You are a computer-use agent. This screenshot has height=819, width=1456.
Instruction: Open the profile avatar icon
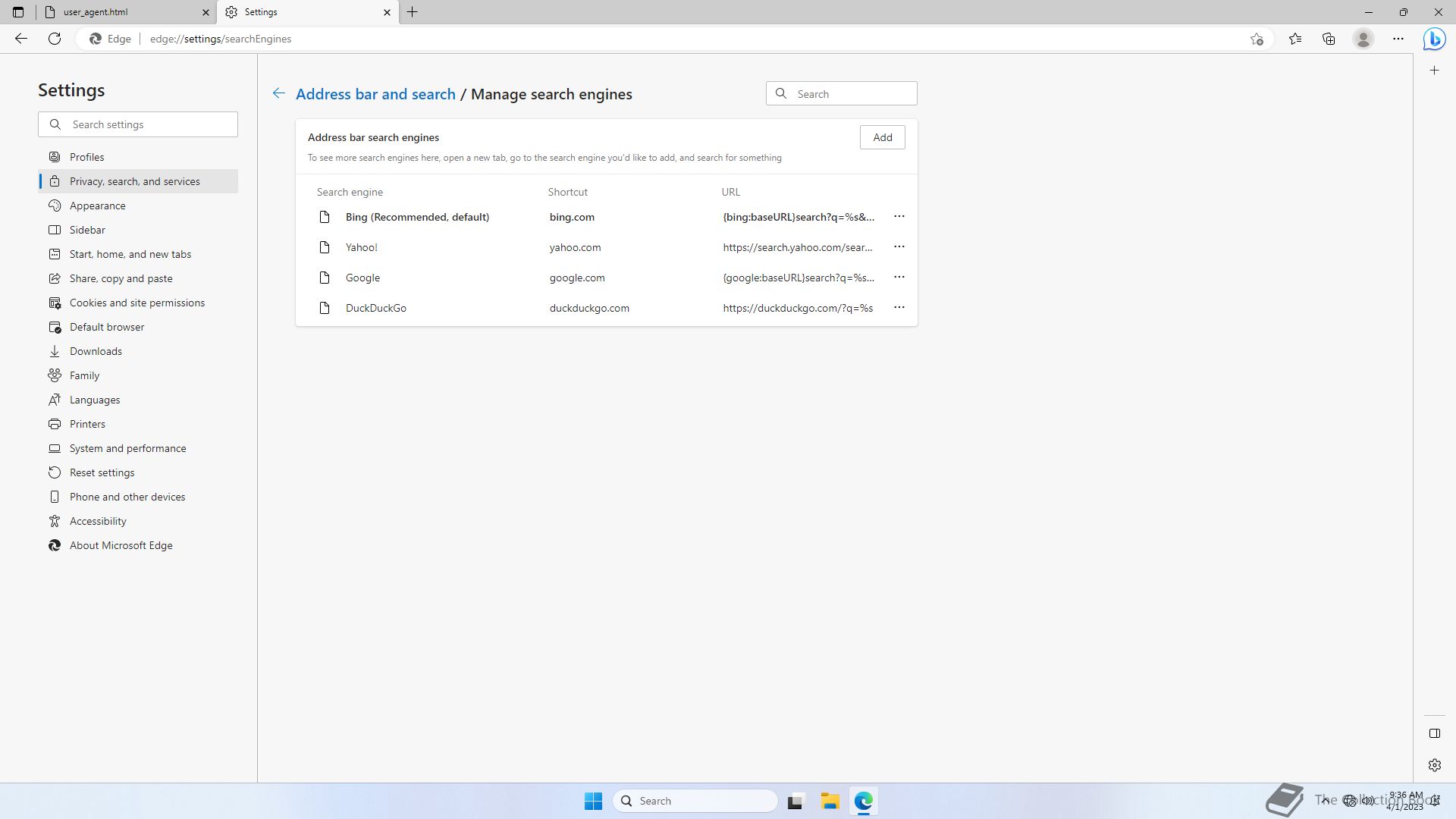1363,39
